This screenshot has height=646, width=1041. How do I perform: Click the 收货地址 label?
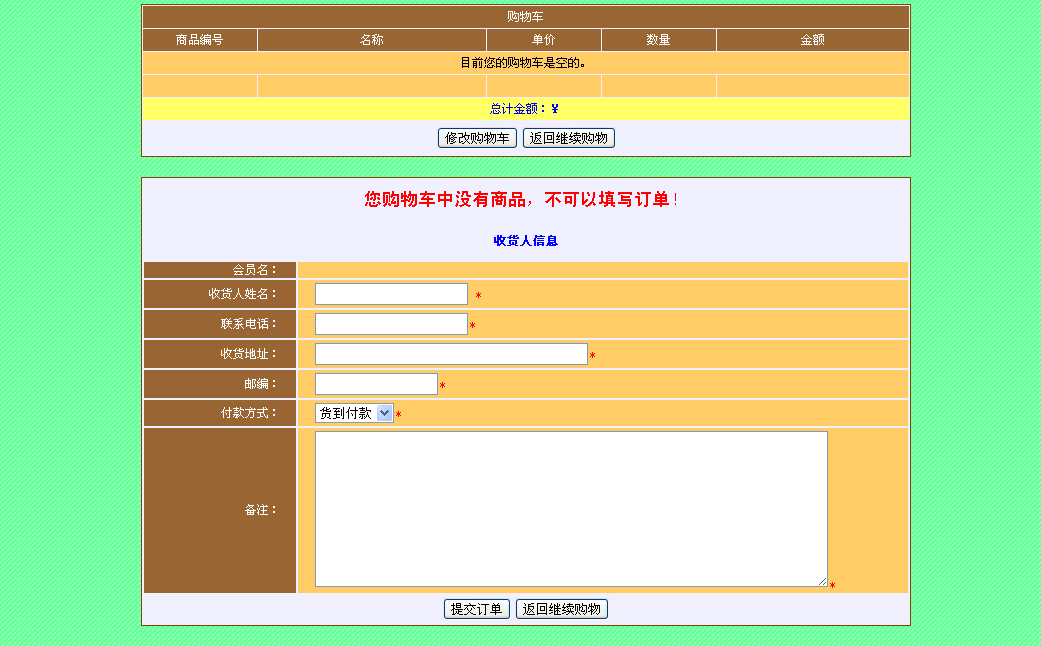249,354
